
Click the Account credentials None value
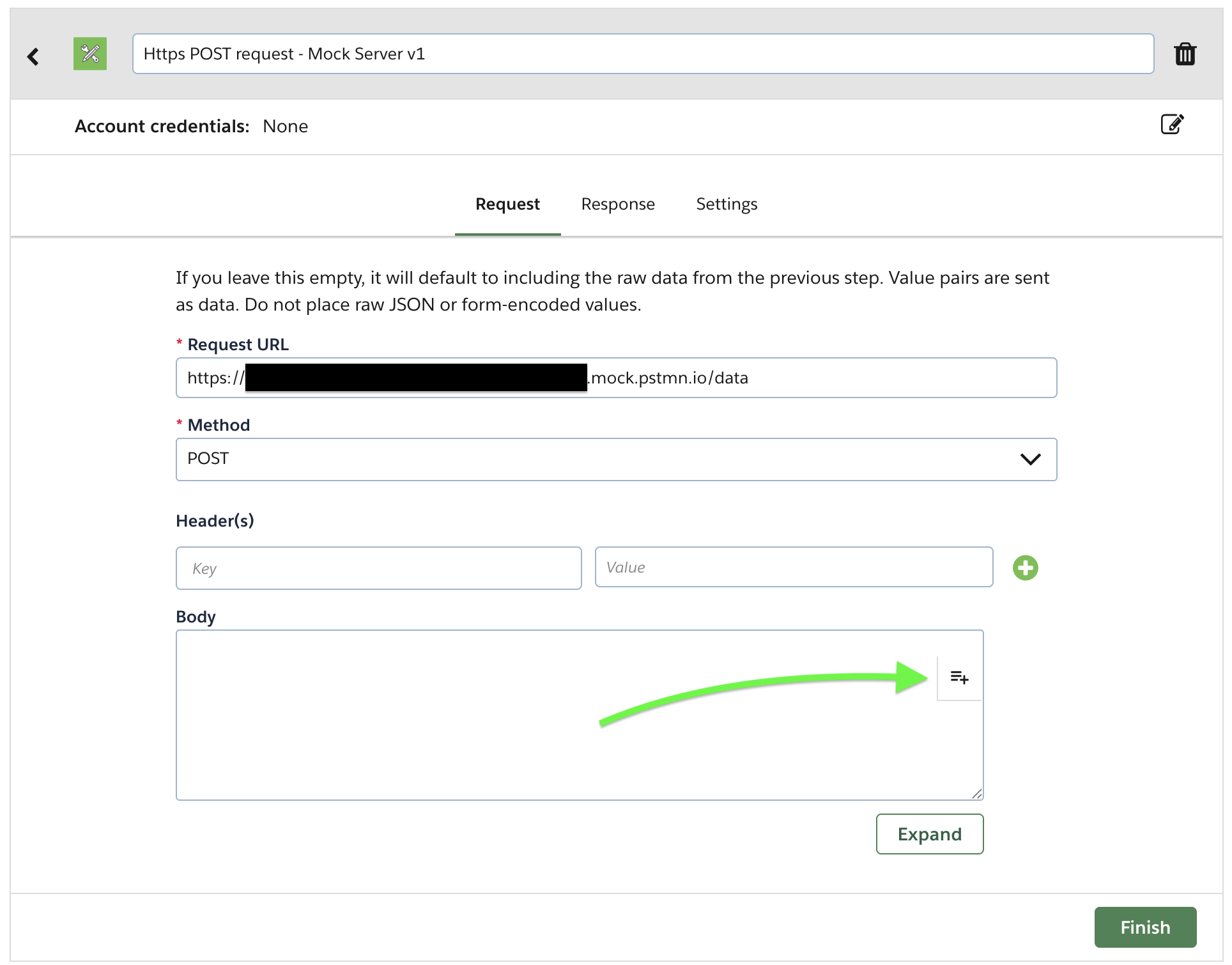click(285, 127)
